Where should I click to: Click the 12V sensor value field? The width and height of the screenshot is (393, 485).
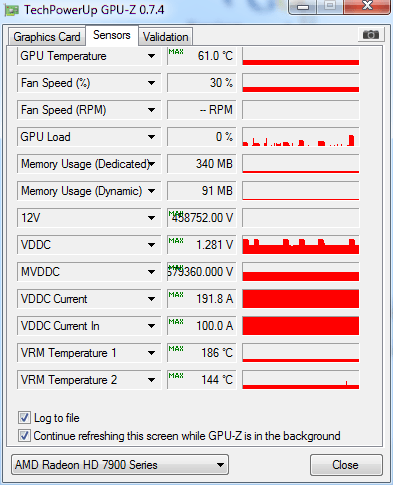click(202, 218)
